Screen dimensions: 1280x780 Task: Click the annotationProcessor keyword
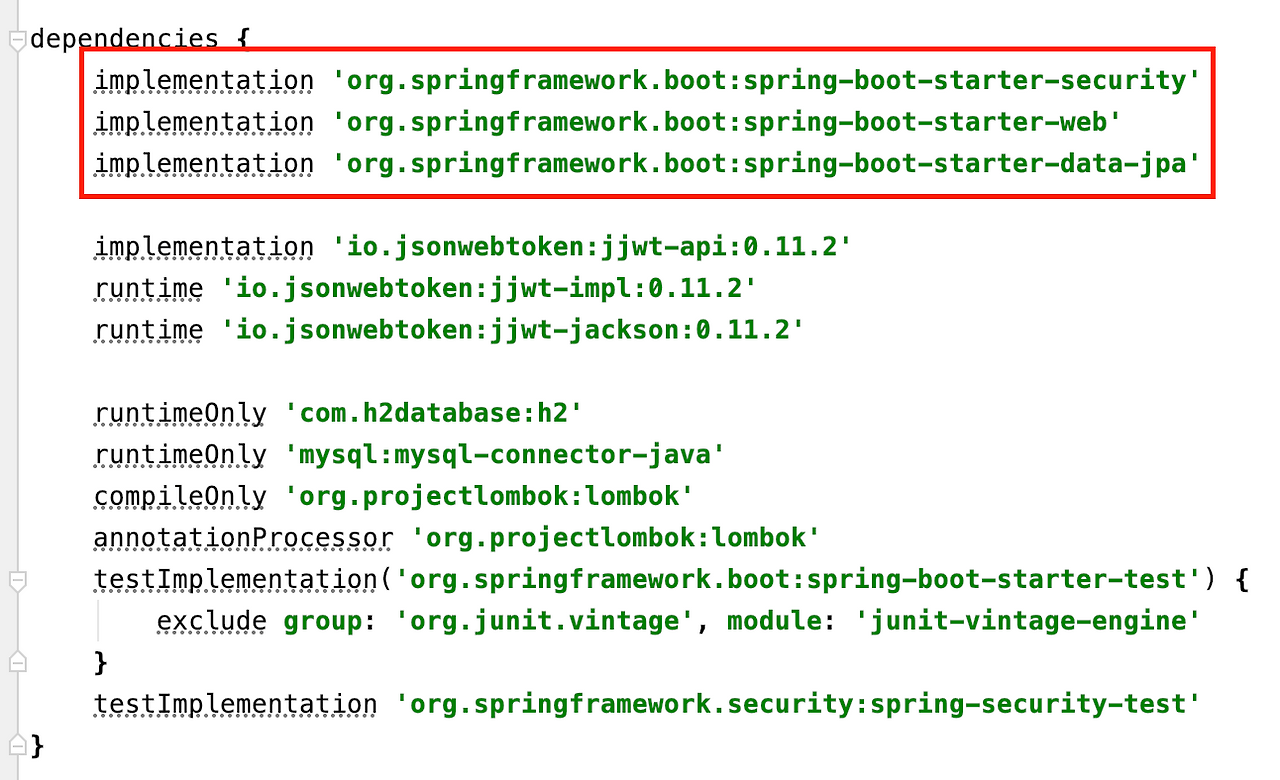coord(240,537)
